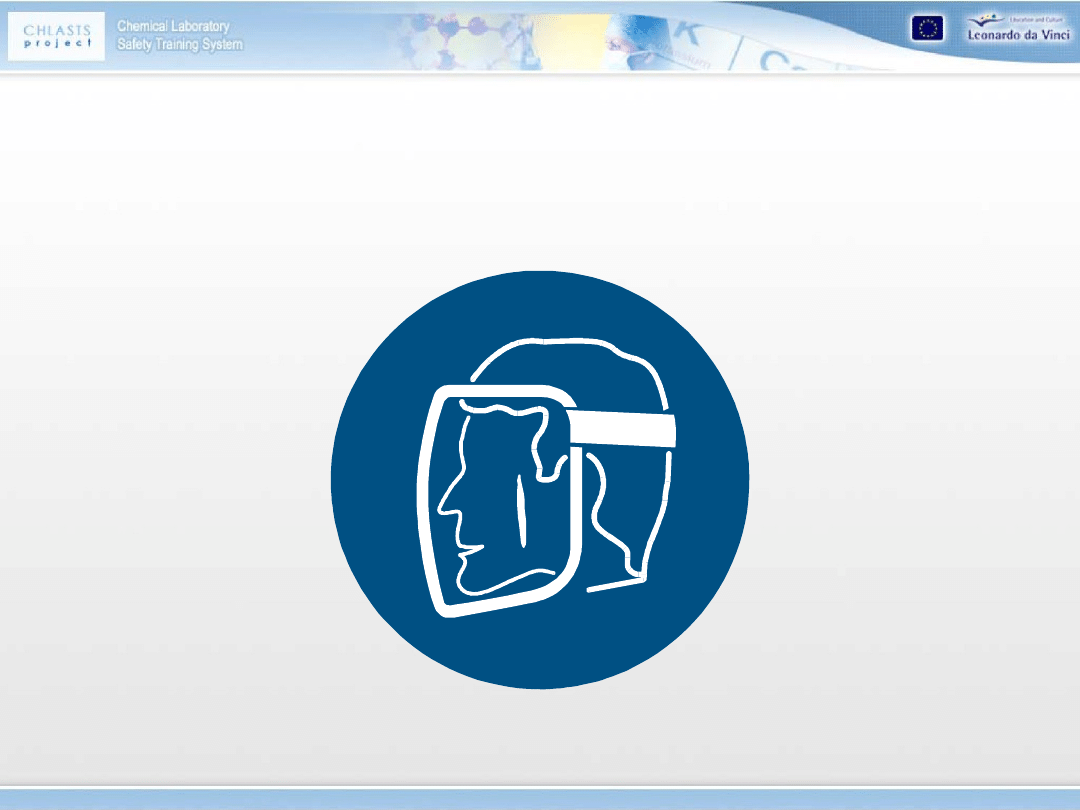The width and height of the screenshot is (1080, 810).
Task: Click the chin of the face profile
Action: (470, 580)
